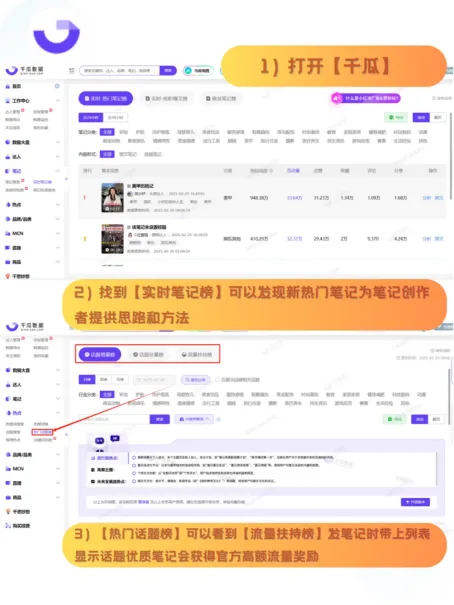Viewport: 454px width, 605px height.
Task: Switch to 实时-热门笔记榜 tab
Action: click(x=106, y=98)
